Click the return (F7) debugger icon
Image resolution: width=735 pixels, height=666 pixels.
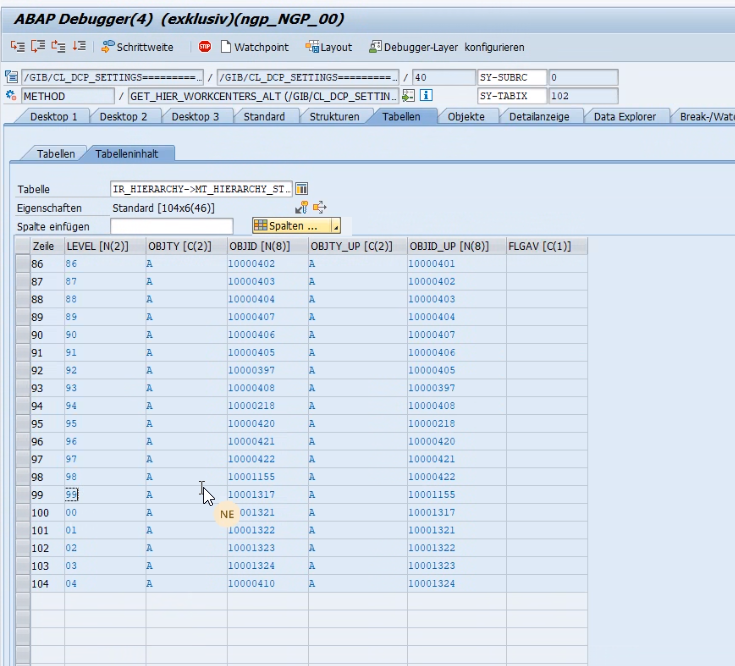(x=58, y=47)
